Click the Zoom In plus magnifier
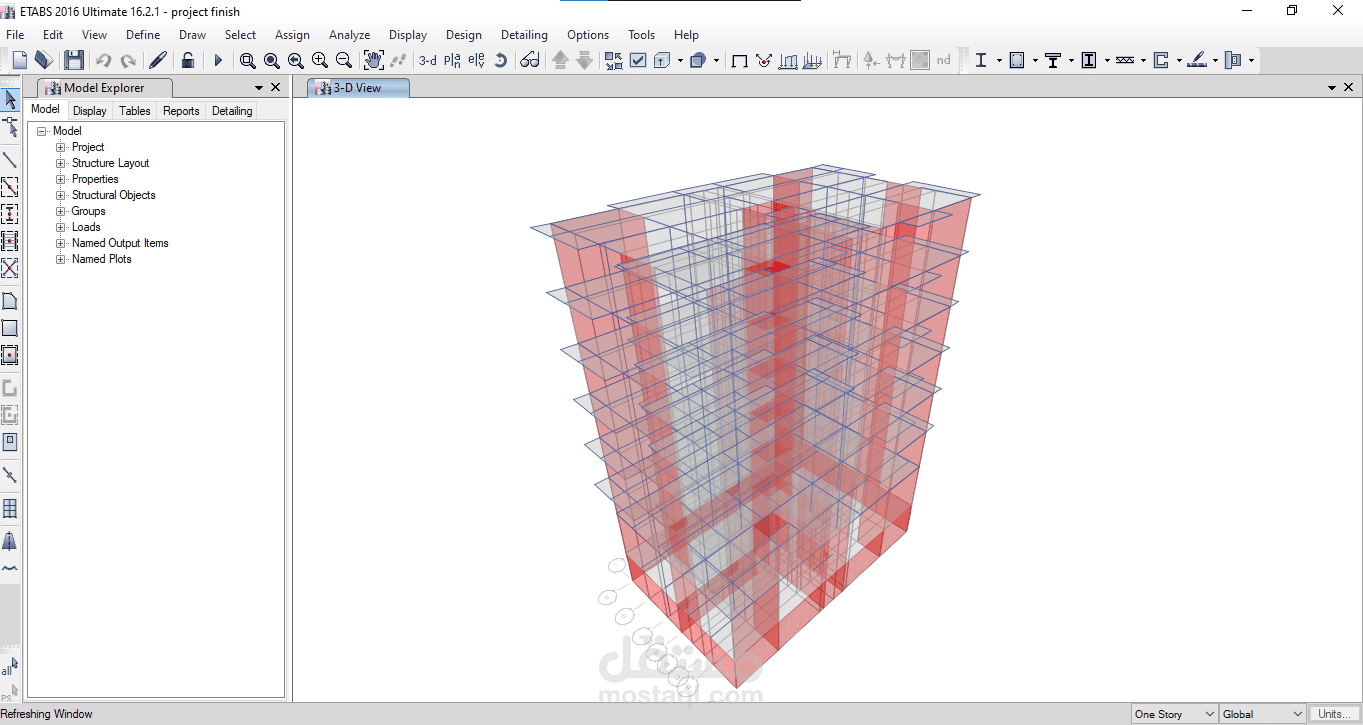Image resolution: width=1363 pixels, height=725 pixels. (x=319, y=60)
